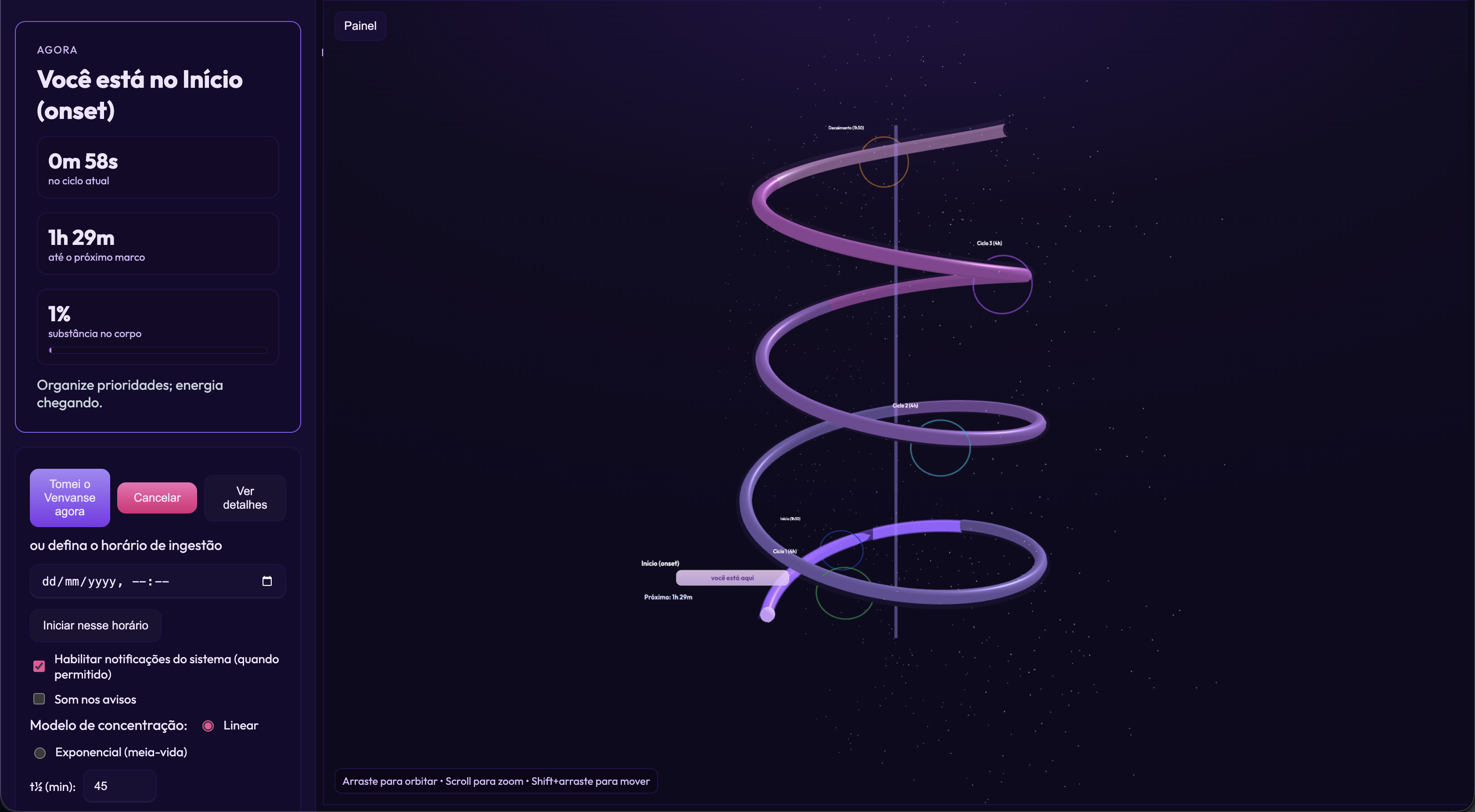The width and height of the screenshot is (1475, 812).
Task: Click the orange ring marker at helix top
Action: (x=884, y=162)
